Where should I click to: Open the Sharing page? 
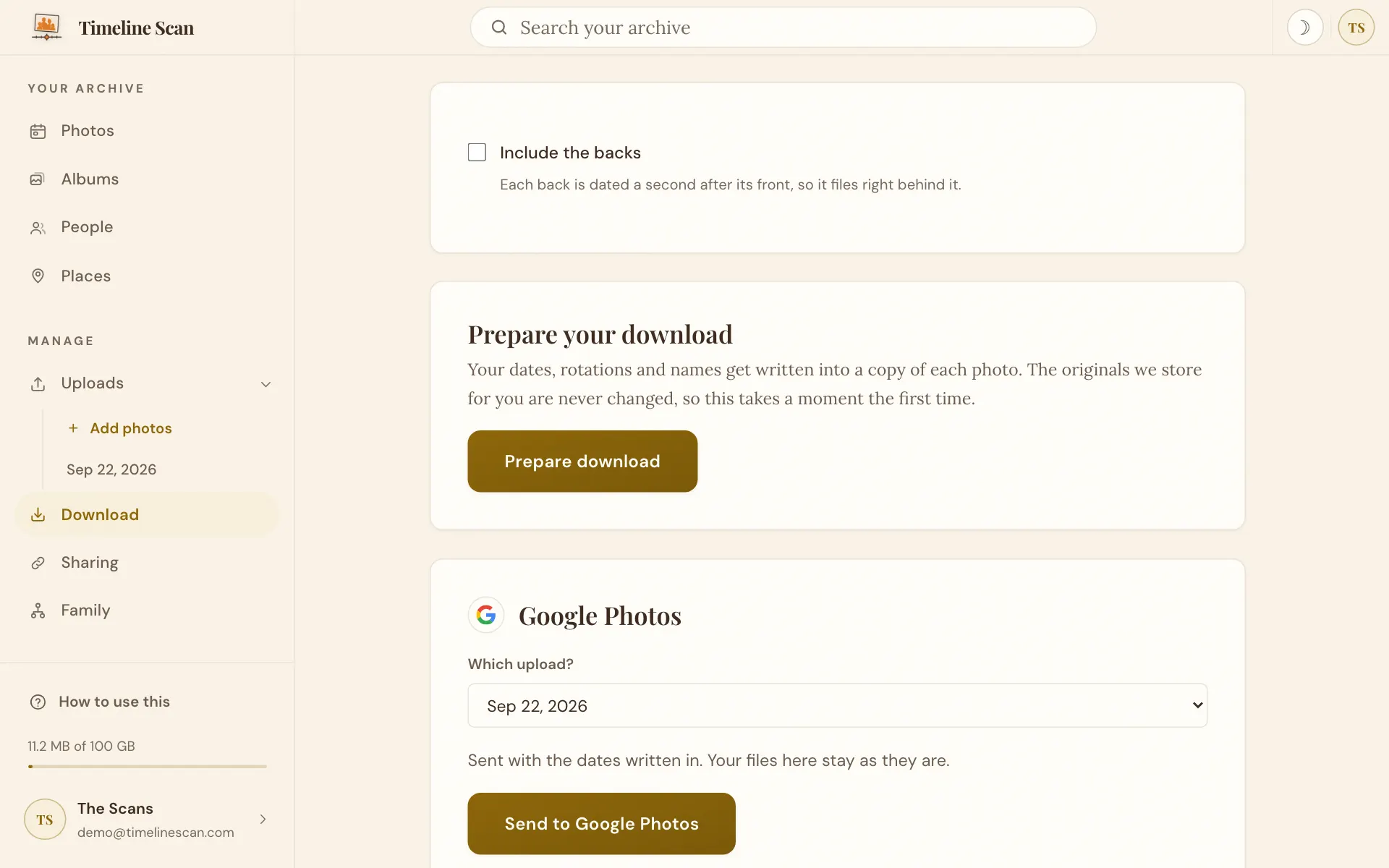[x=147, y=563]
